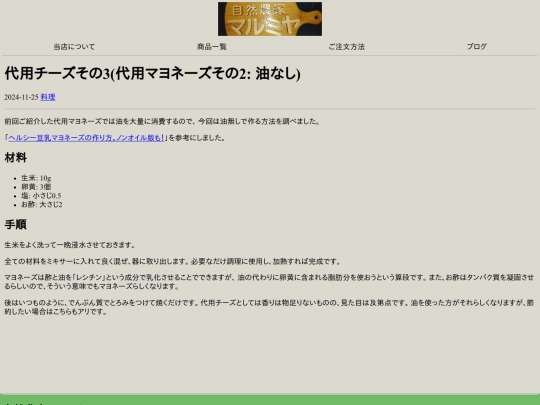Open the ブログ navigation link
The height and width of the screenshot is (405, 540).
[x=477, y=46]
